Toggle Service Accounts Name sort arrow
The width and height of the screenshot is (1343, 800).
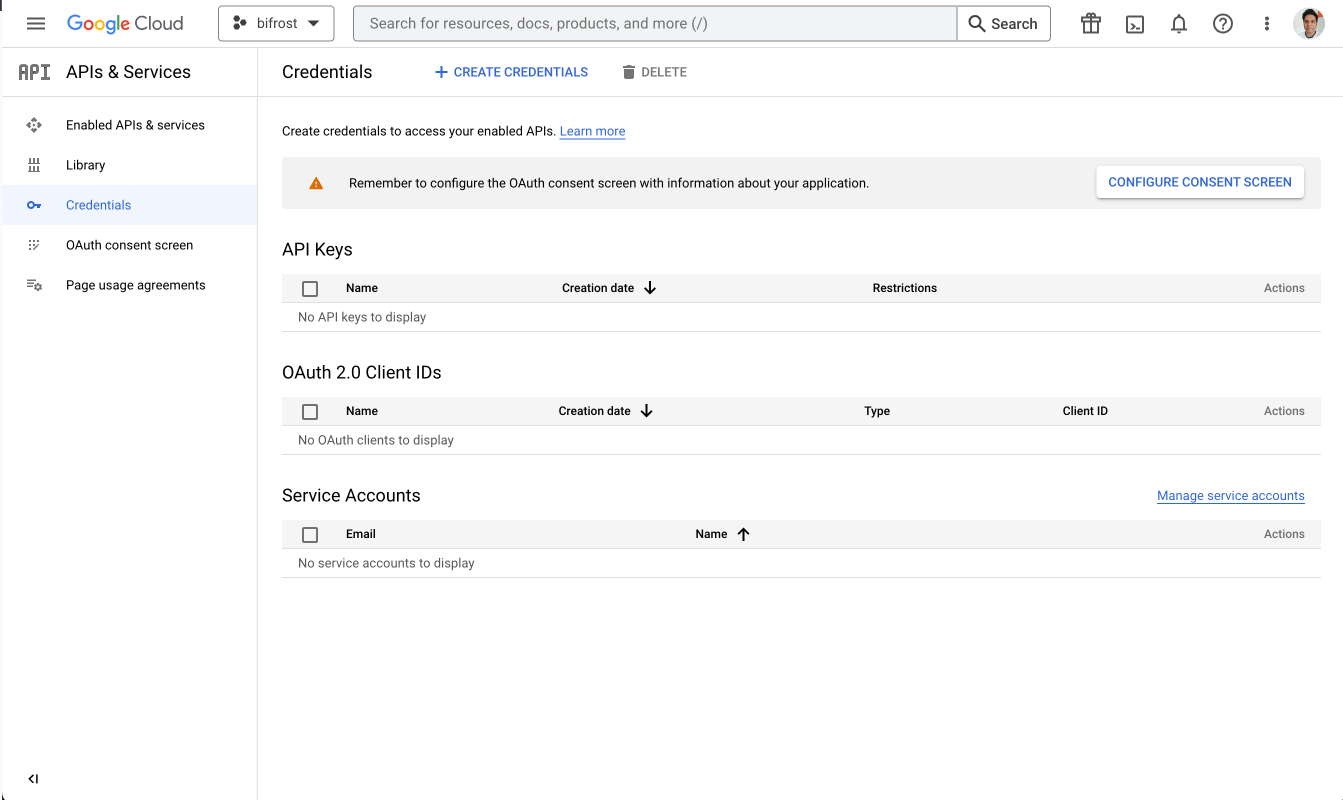pyautogui.click(x=743, y=534)
